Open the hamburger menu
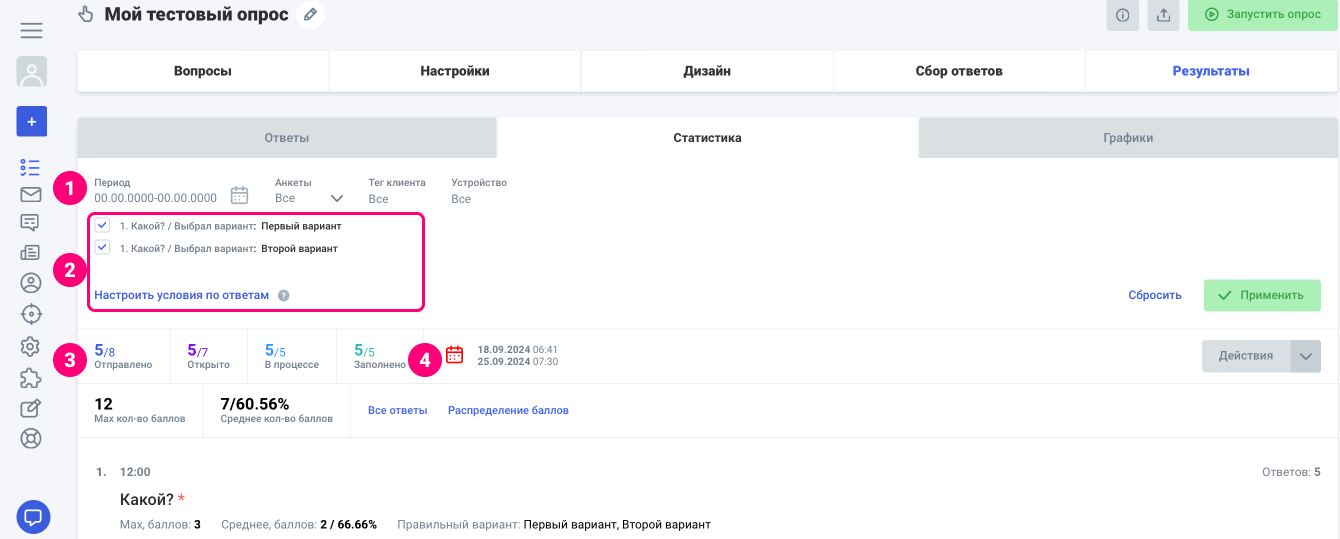The width and height of the screenshot is (1340, 539). pyautogui.click(x=32, y=30)
